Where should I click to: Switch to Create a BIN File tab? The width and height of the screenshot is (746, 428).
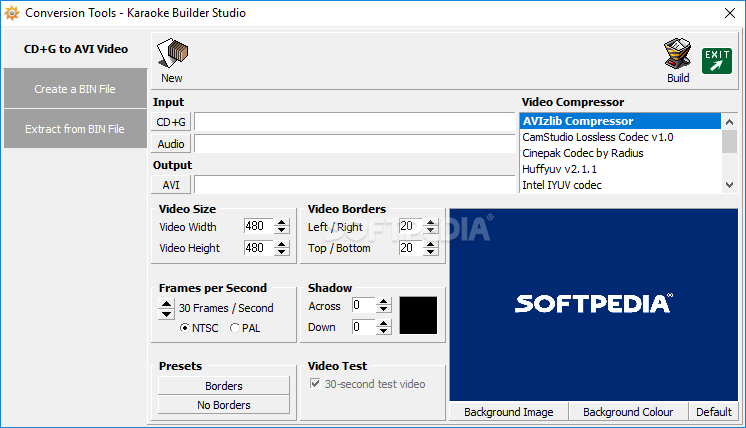75,88
